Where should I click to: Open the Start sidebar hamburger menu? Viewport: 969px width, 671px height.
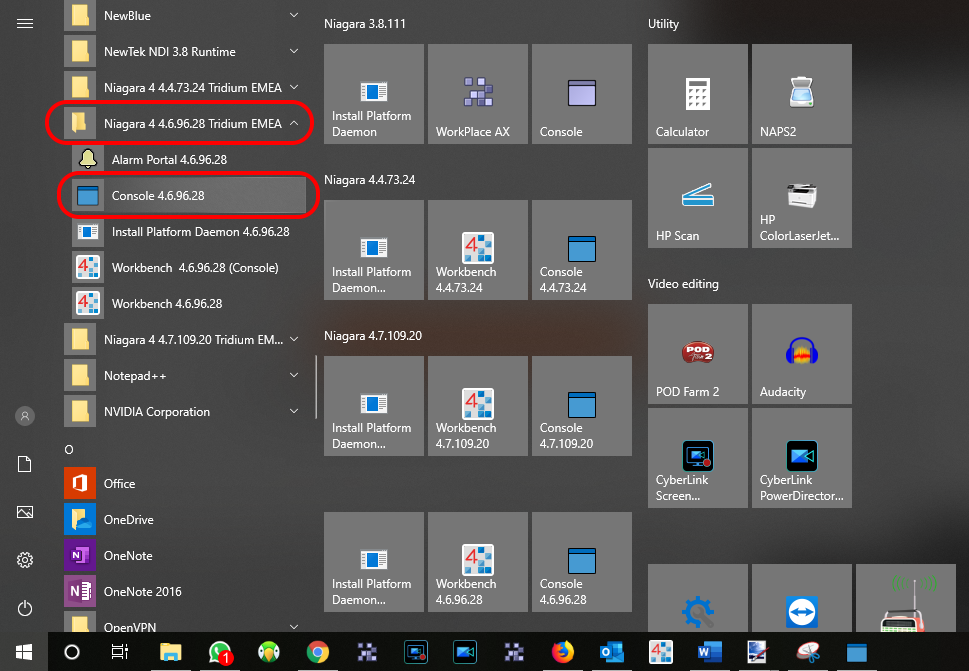pos(24,23)
